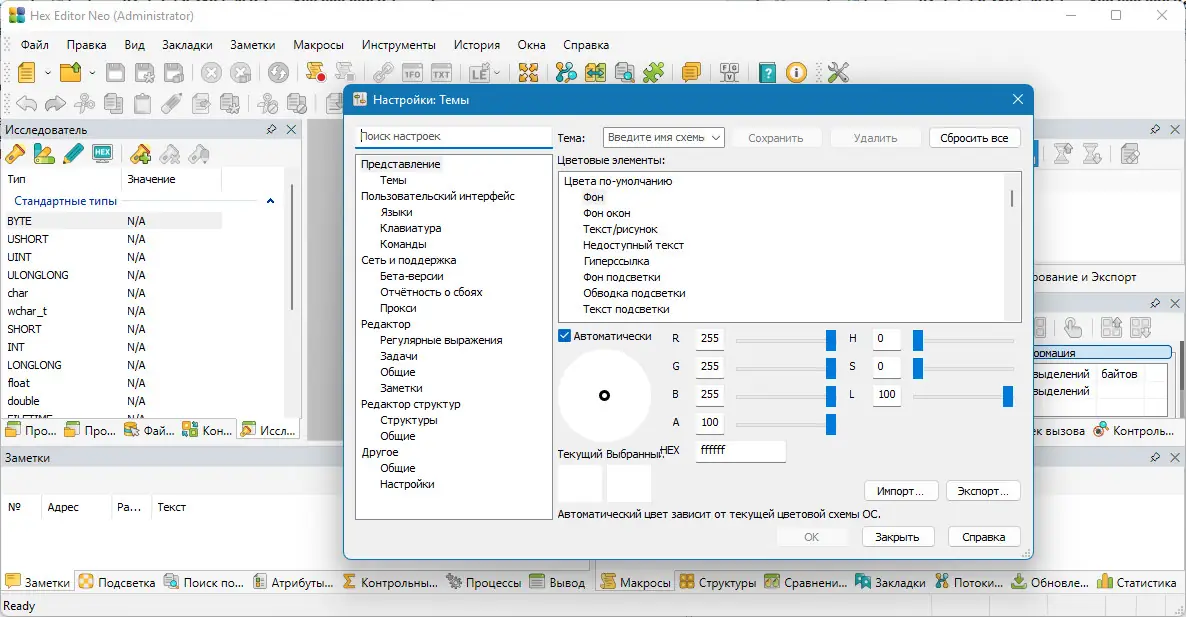1186x617 pixels.
Task: Select Гиперссылка in color elements list
Action: [616, 261]
